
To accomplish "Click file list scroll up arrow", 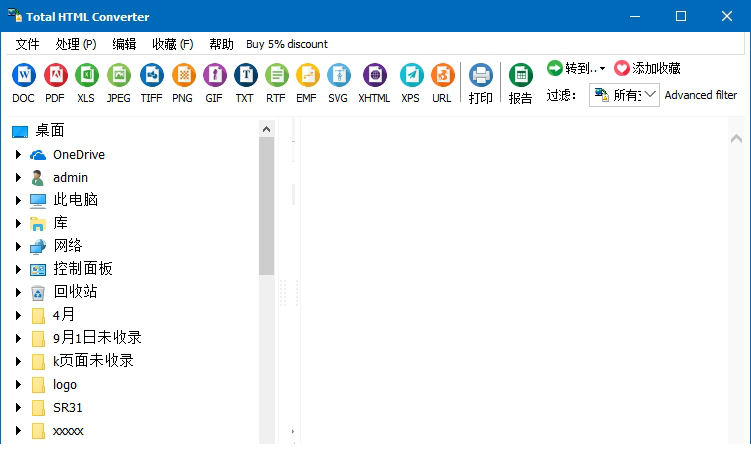I will [x=736, y=139].
